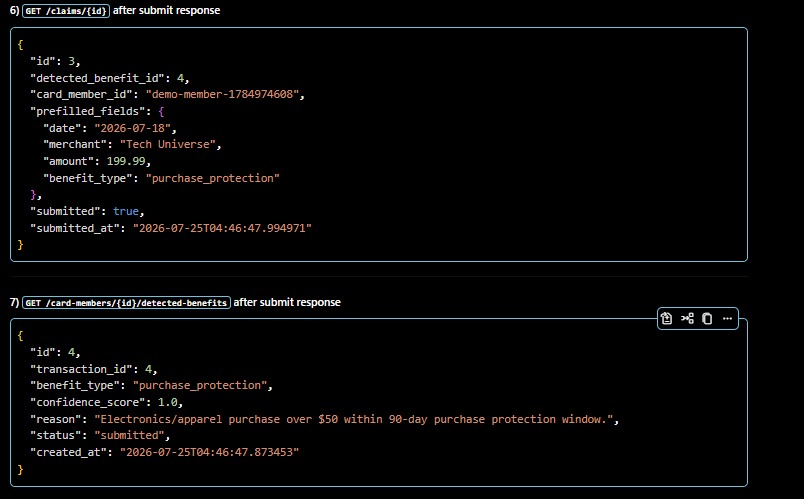The image size is (804, 499).
Task: Click the amount value 199.99
Action: click(x=126, y=161)
